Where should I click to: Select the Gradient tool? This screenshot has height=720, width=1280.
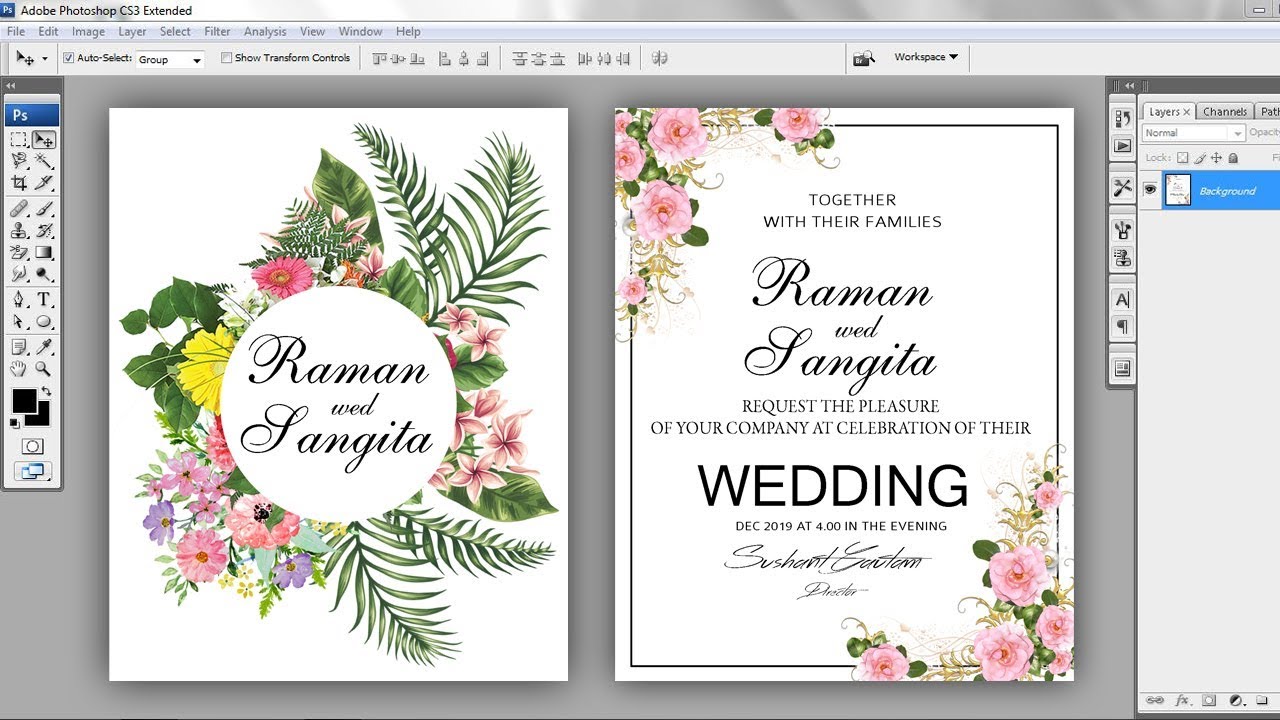tap(44, 252)
